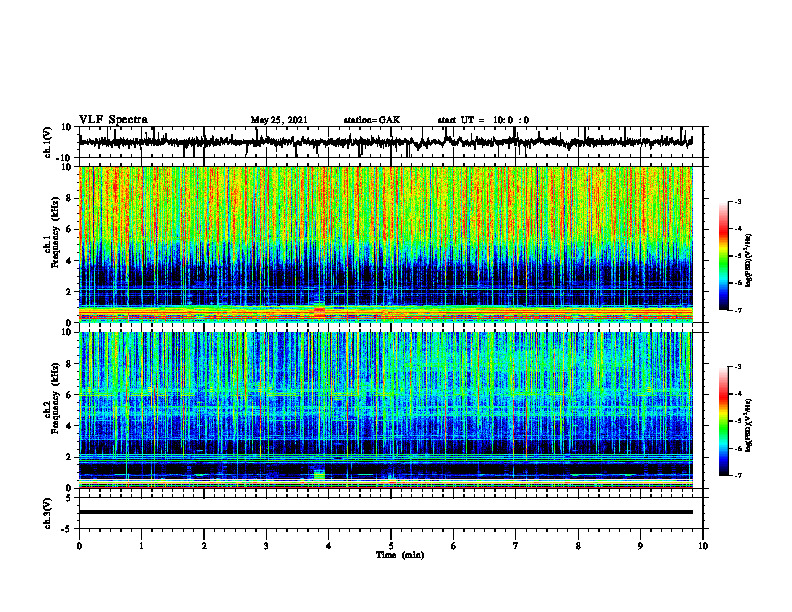Click the ch.1 colorbar "log(PSD)" units label

[x=748, y=261]
